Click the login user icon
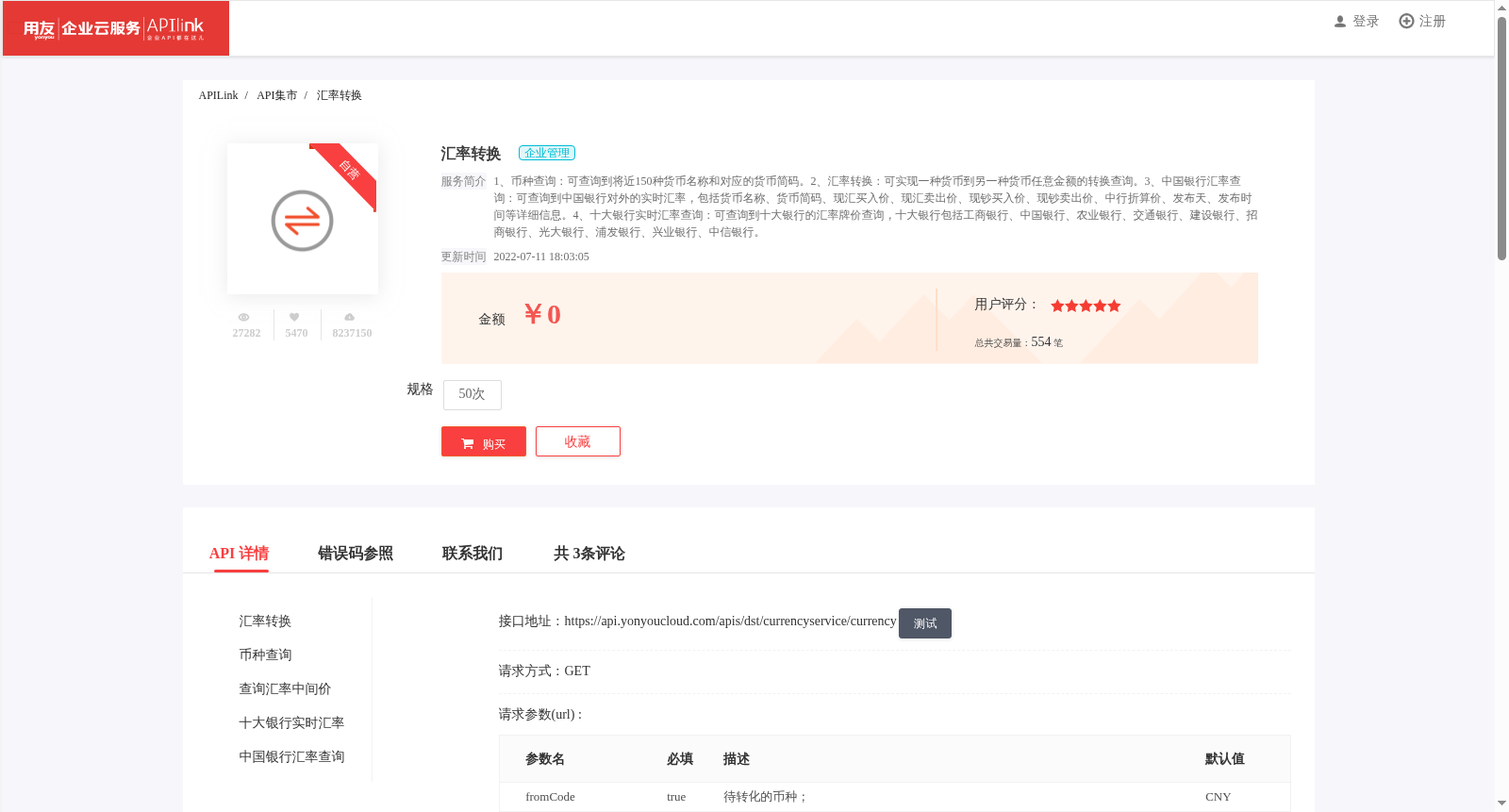The height and width of the screenshot is (812, 1509). pos(1339,22)
